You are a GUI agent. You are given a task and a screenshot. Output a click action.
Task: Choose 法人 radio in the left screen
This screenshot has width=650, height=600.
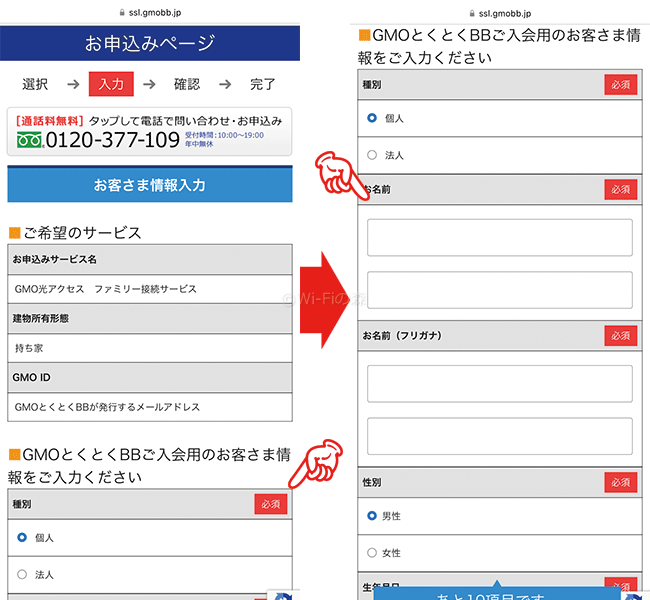22,574
